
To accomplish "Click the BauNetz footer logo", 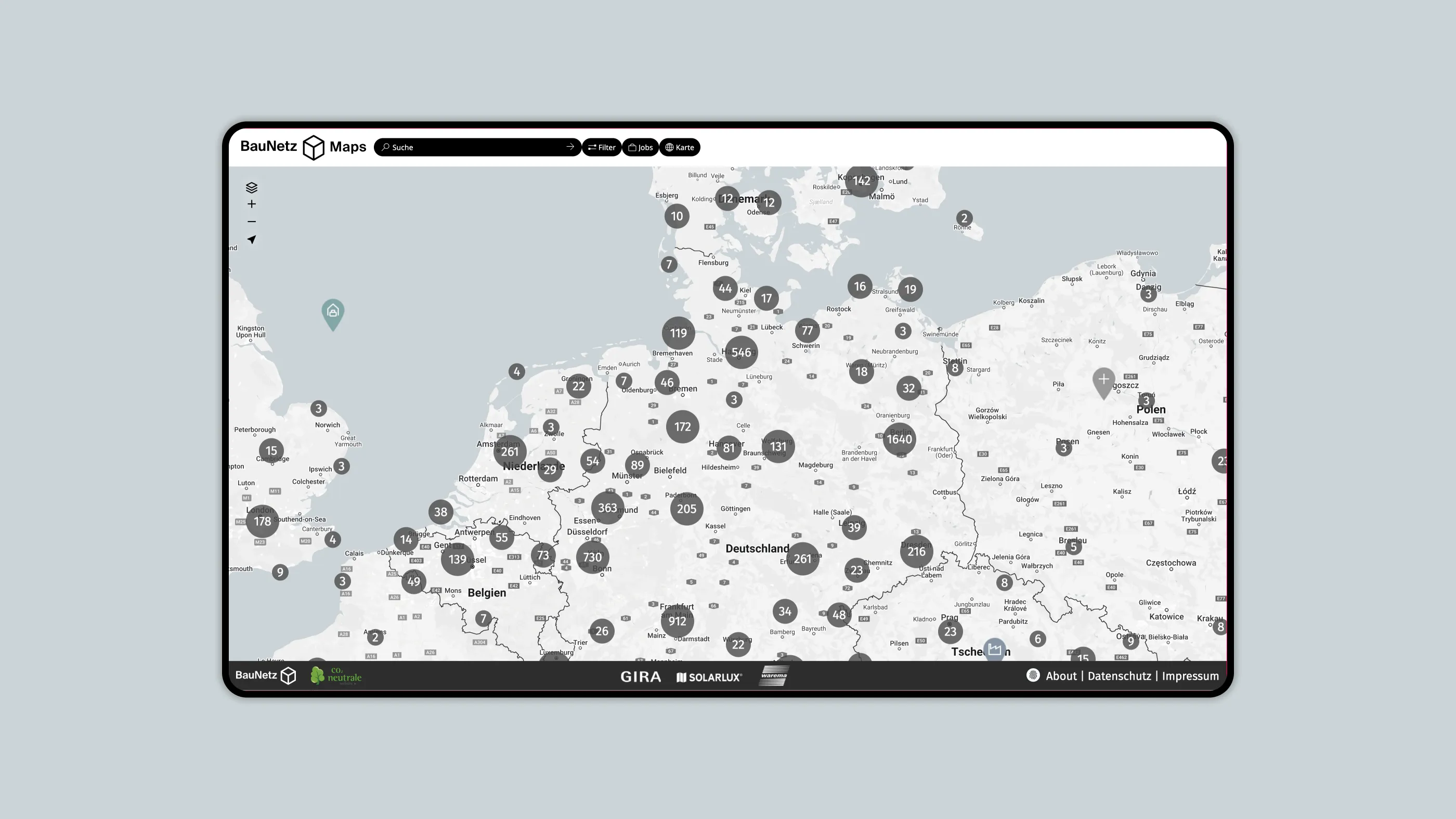I will coord(266,675).
